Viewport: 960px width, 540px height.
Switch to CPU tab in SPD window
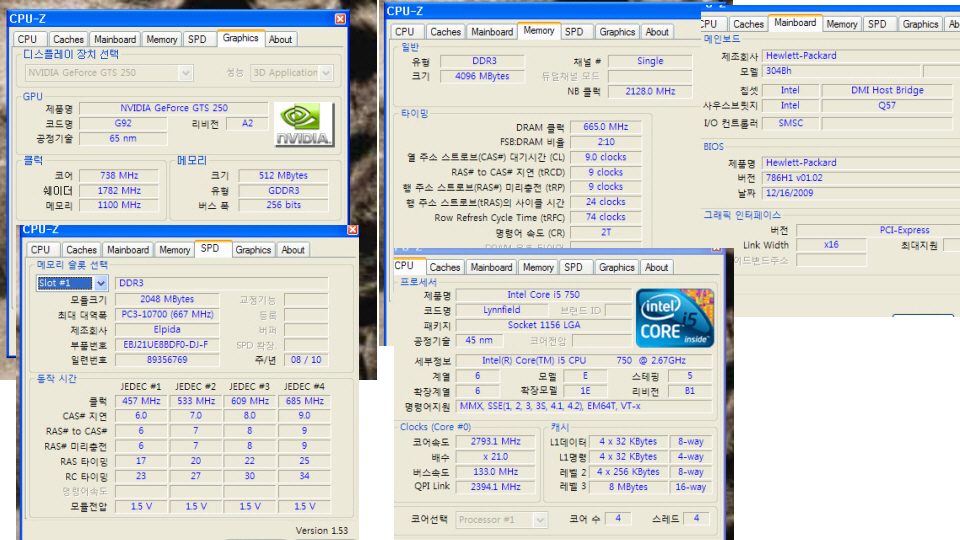point(40,250)
